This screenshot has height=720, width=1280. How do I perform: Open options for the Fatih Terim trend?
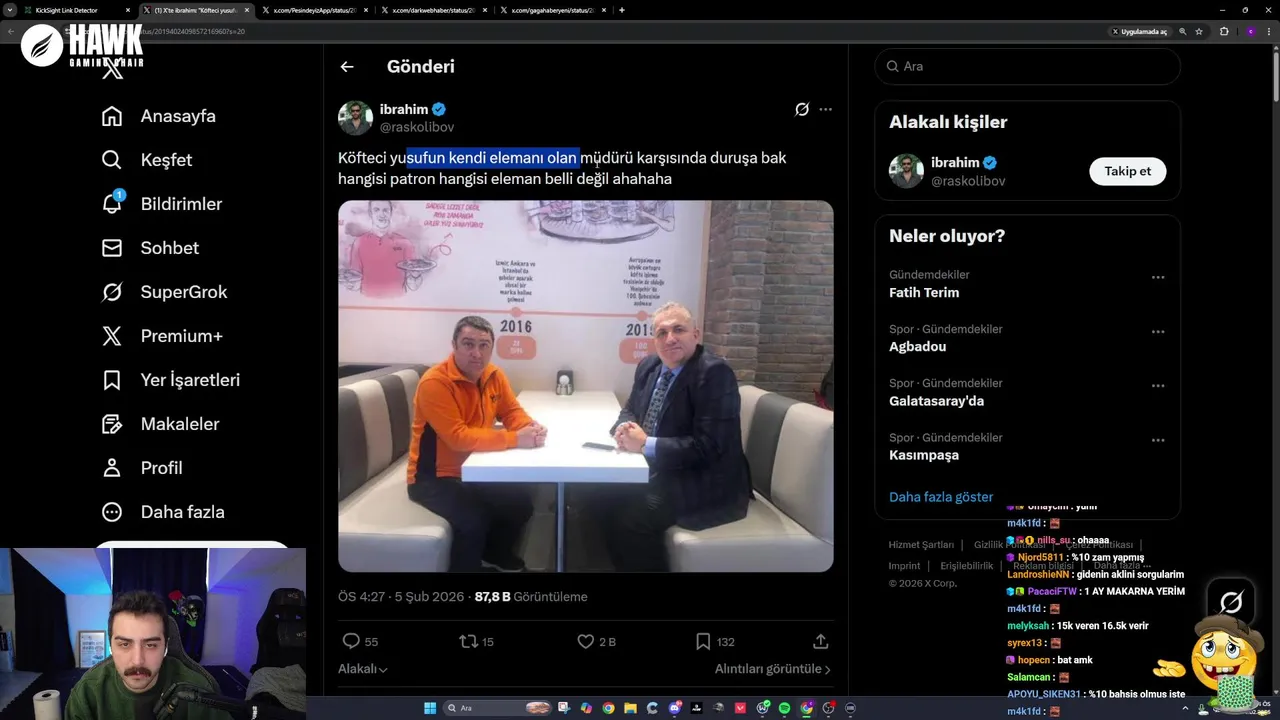[x=1157, y=277]
